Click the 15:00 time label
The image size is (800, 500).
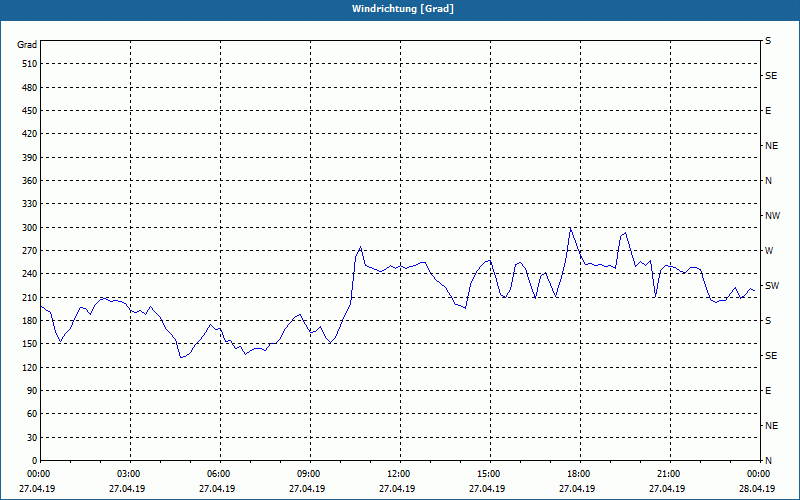click(x=488, y=474)
